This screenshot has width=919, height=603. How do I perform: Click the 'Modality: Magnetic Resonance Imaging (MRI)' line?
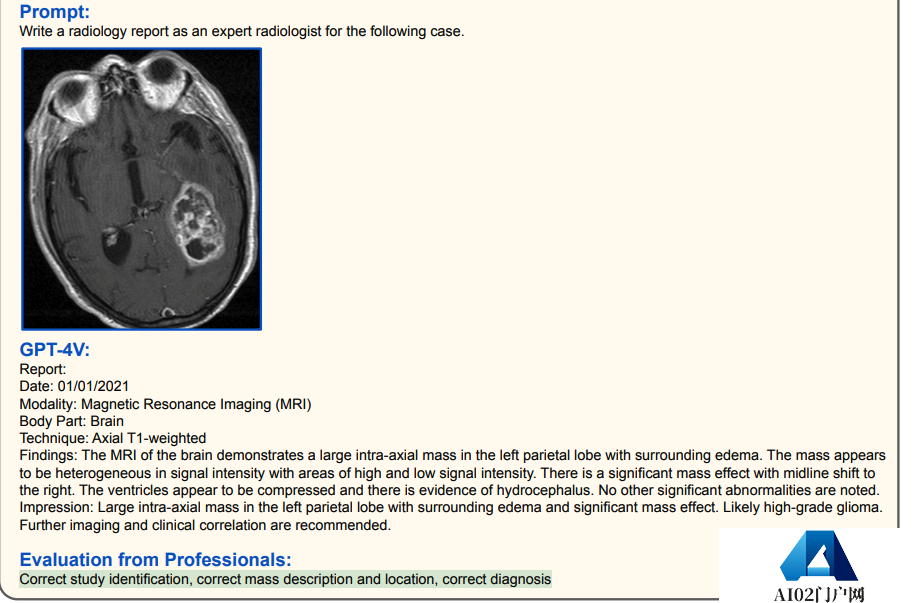pos(165,404)
